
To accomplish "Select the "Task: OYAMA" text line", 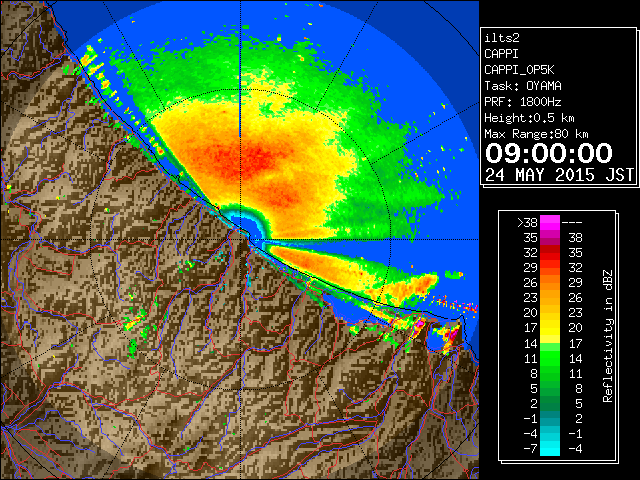I will point(522,86).
